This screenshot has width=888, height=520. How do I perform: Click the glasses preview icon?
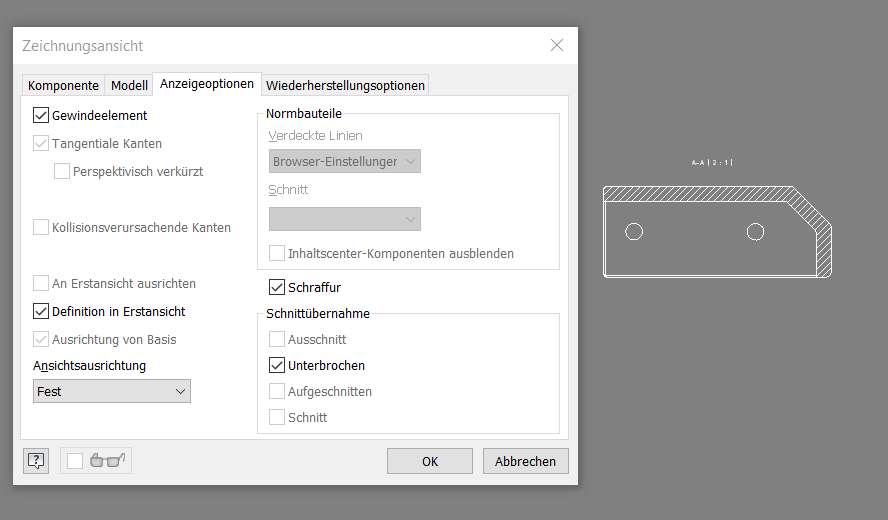108,460
